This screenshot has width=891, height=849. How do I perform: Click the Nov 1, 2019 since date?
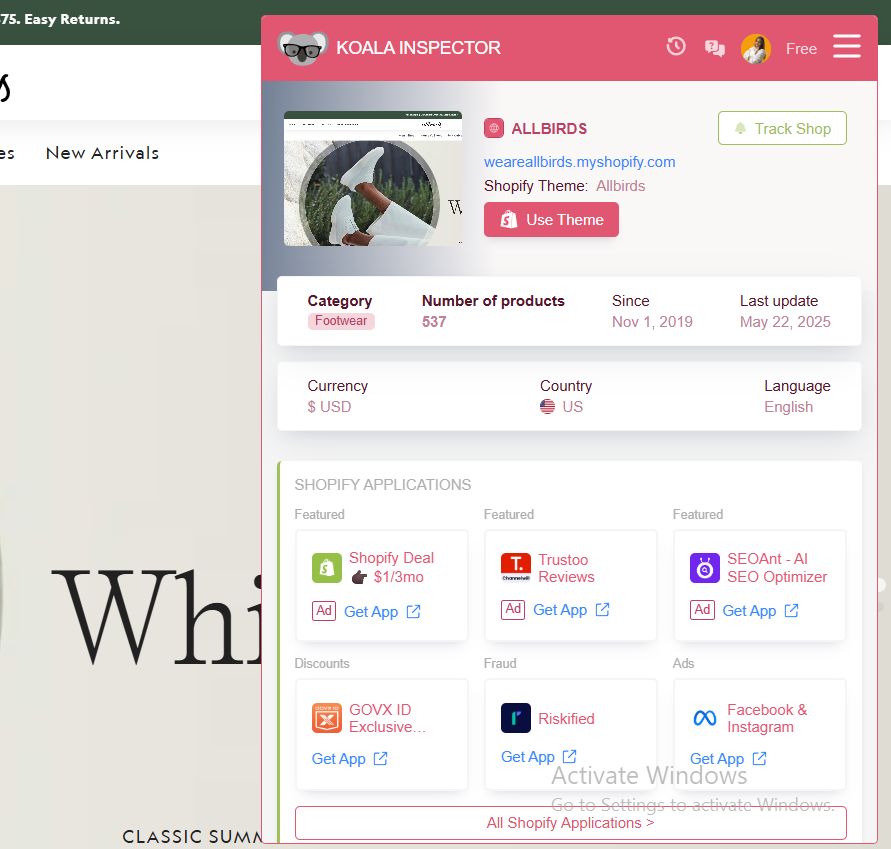click(652, 322)
